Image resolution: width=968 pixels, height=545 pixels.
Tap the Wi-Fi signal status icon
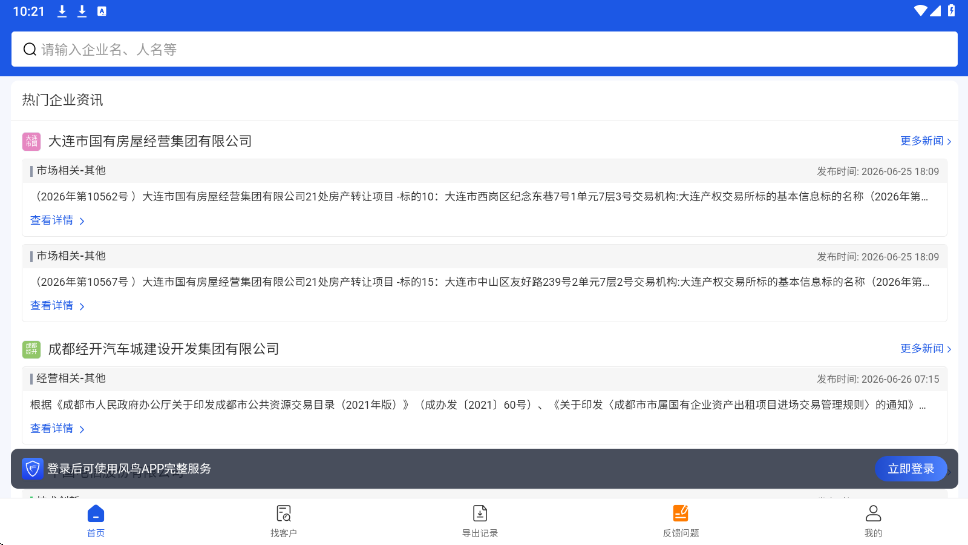pyautogui.click(x=920, y=10)
